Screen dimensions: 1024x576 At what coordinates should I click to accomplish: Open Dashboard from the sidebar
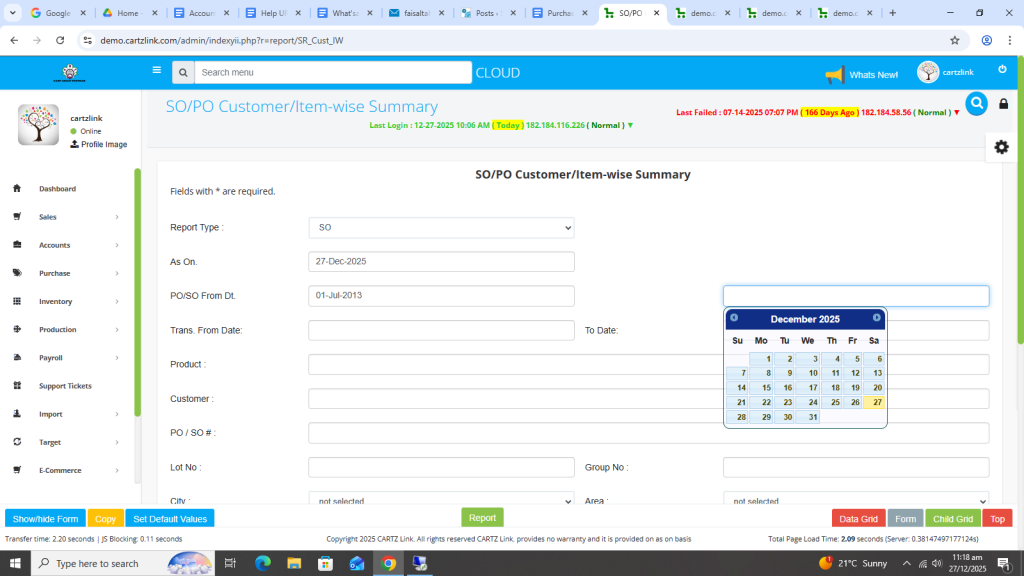(57, 189)
